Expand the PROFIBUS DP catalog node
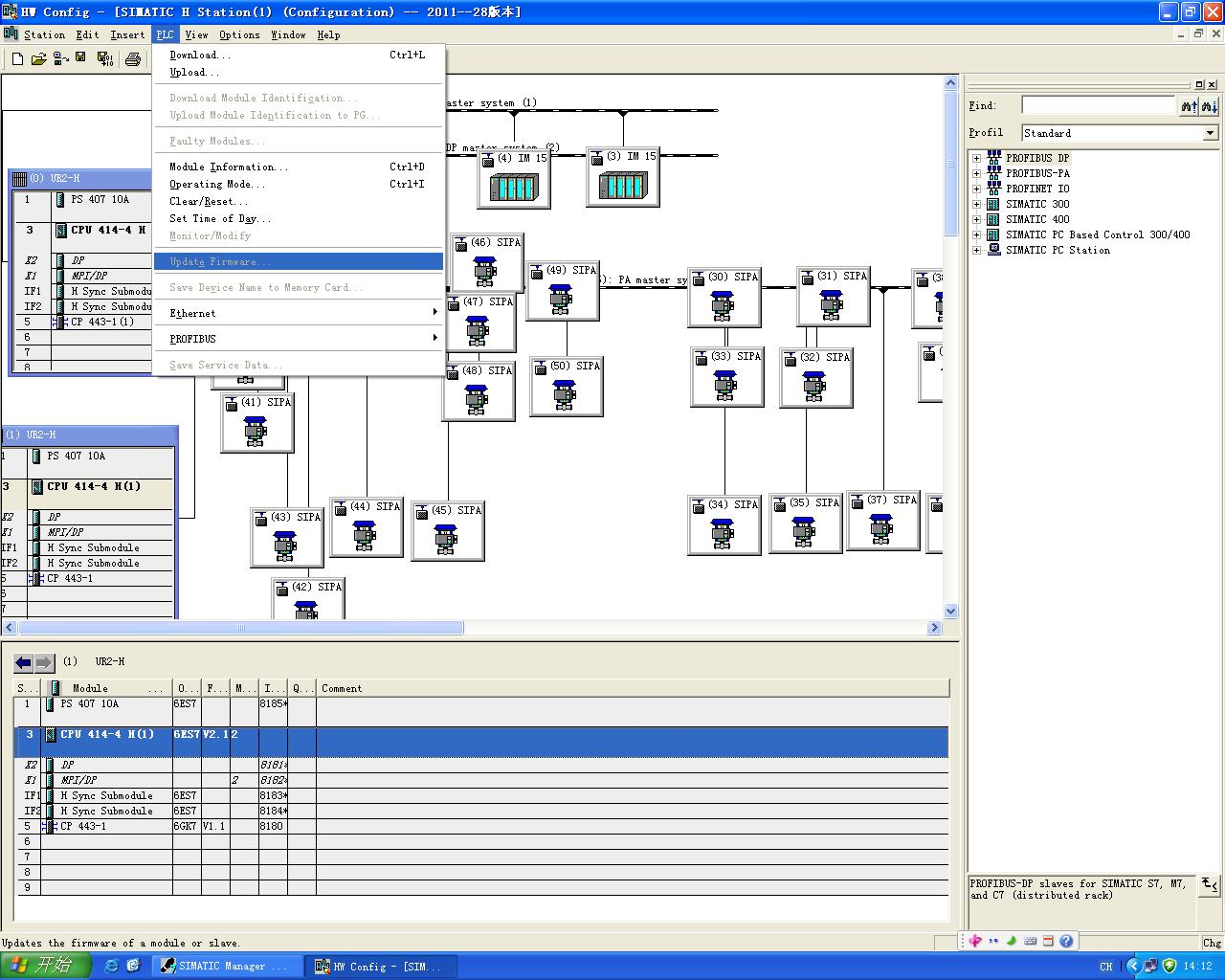The width and height of the screenshot is (1225, 980). pos(976,159)
